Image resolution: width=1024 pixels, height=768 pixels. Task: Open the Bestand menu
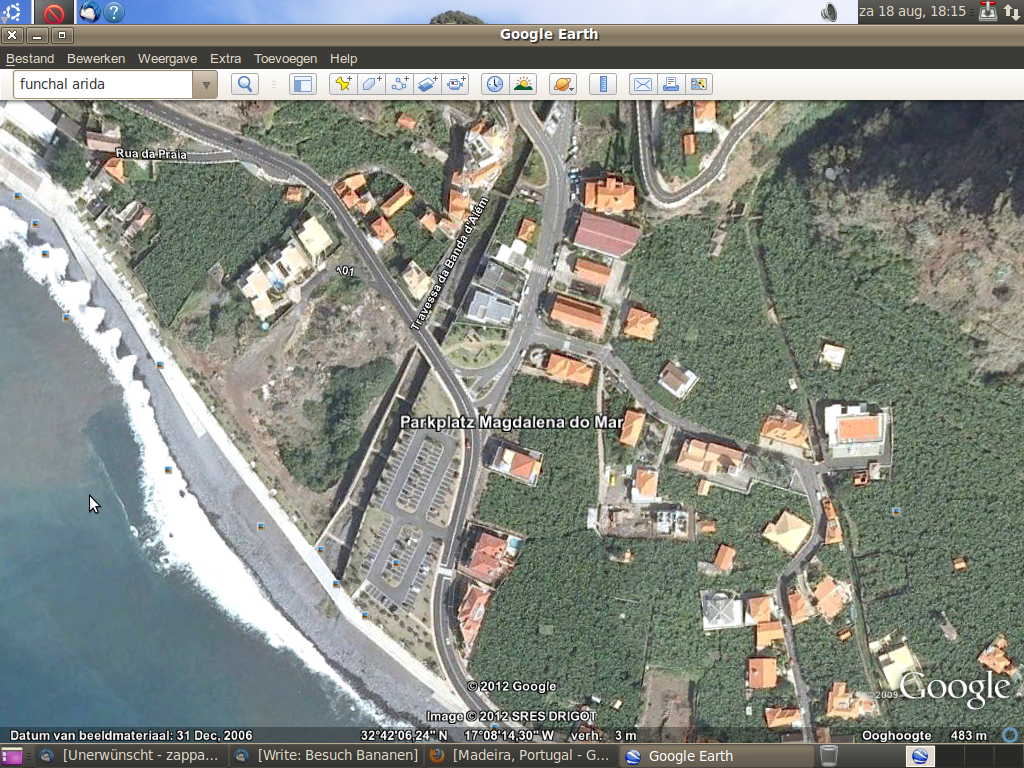click(x=30, y=59)
